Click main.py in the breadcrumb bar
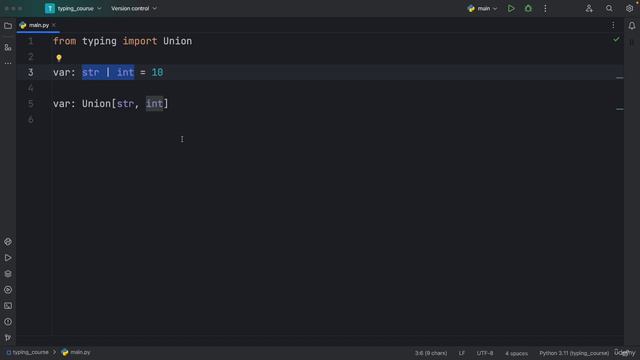Viewport: 640px width, 360px height. [76, 352]
